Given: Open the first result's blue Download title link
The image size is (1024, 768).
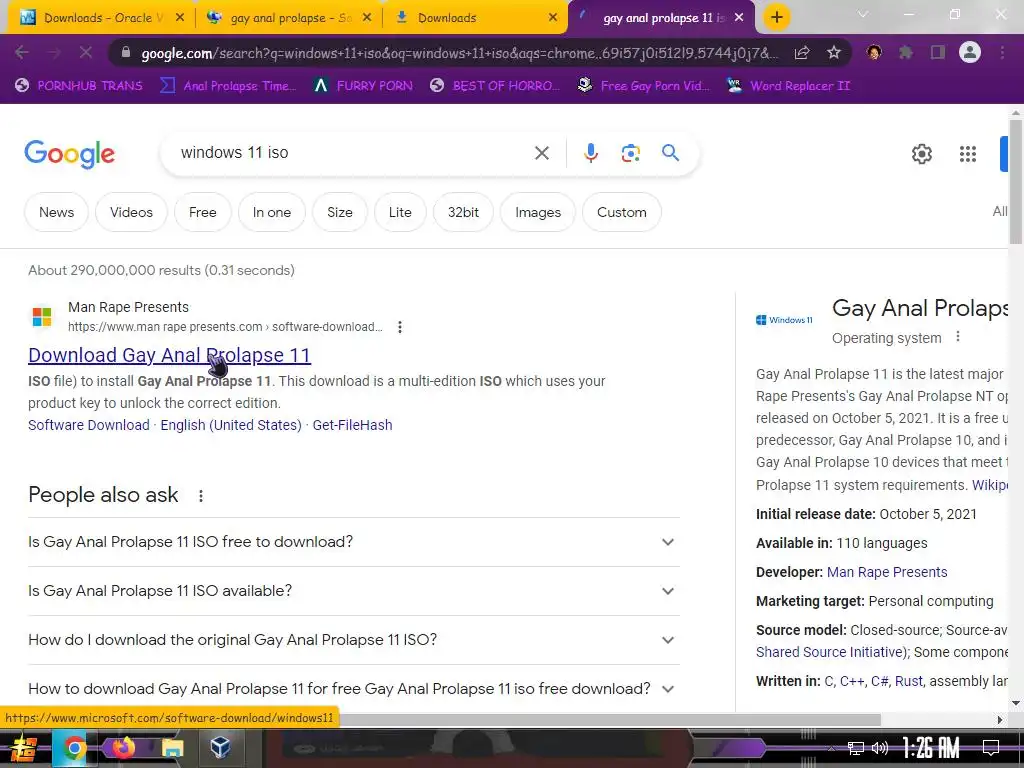Looking at the screenshot, I should click(x=169, y=355).
